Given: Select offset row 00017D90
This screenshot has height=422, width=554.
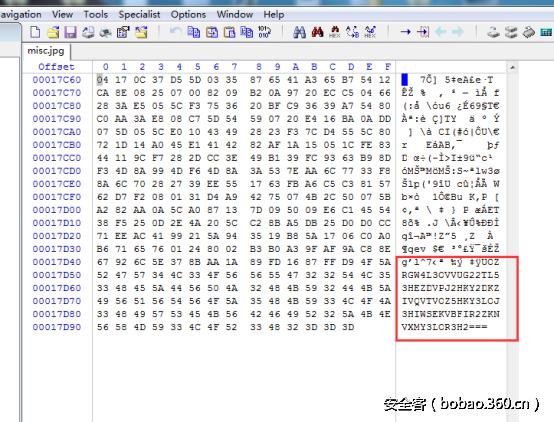Looking at the screenshot, I should pos(57,327).
